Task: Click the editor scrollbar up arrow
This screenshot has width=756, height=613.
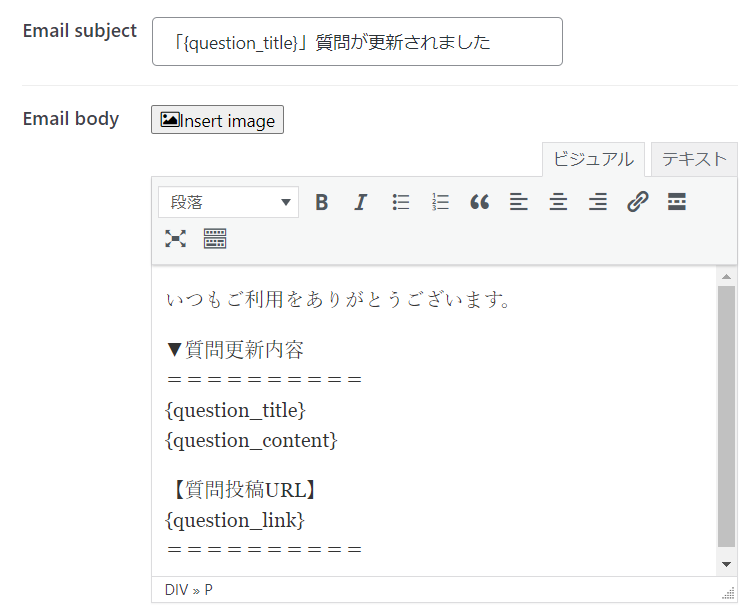Action: coord(727,276)
